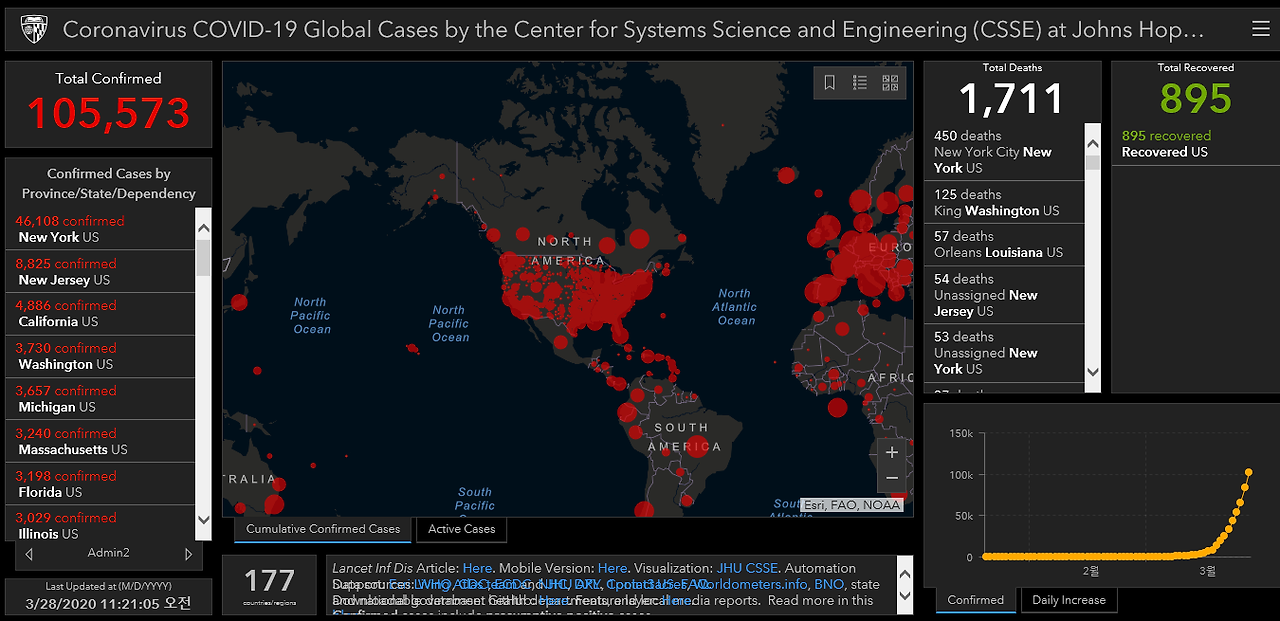The height and width of the screenshot is (621, 1280).
Task: Select 895 recovered US row
Action: click(x=1196, y=144)
